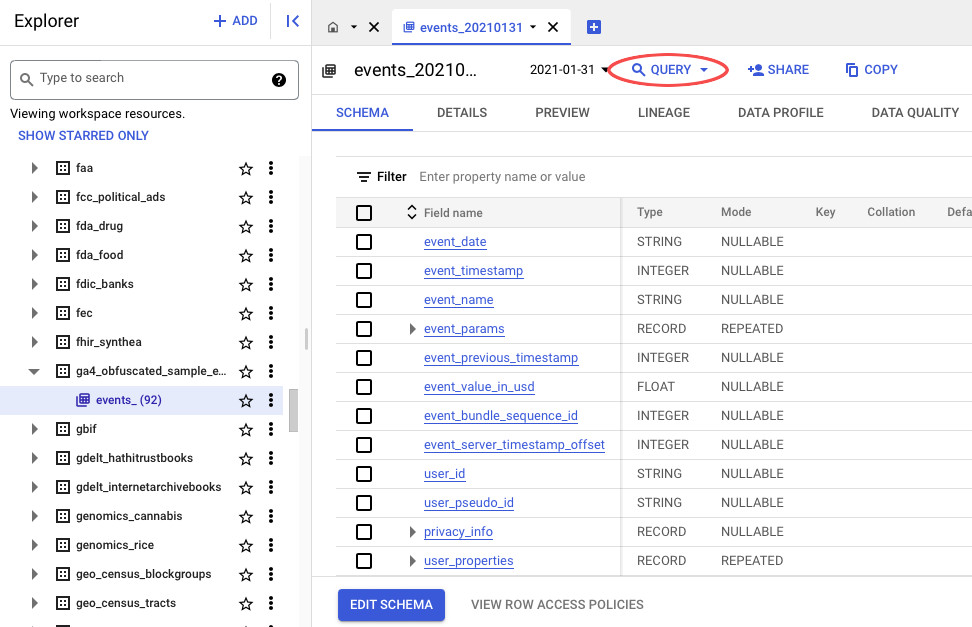
Task: Collapse the ga4_obfuscated_sample dataset
Action: click(x=34, y=371)
